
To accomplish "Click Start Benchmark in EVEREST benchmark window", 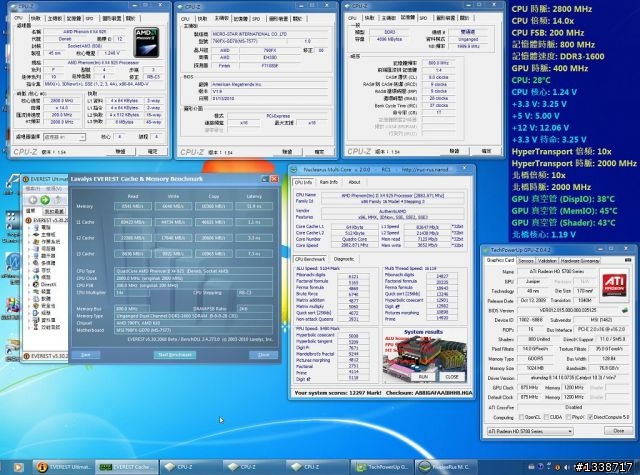I will point(175,355).
